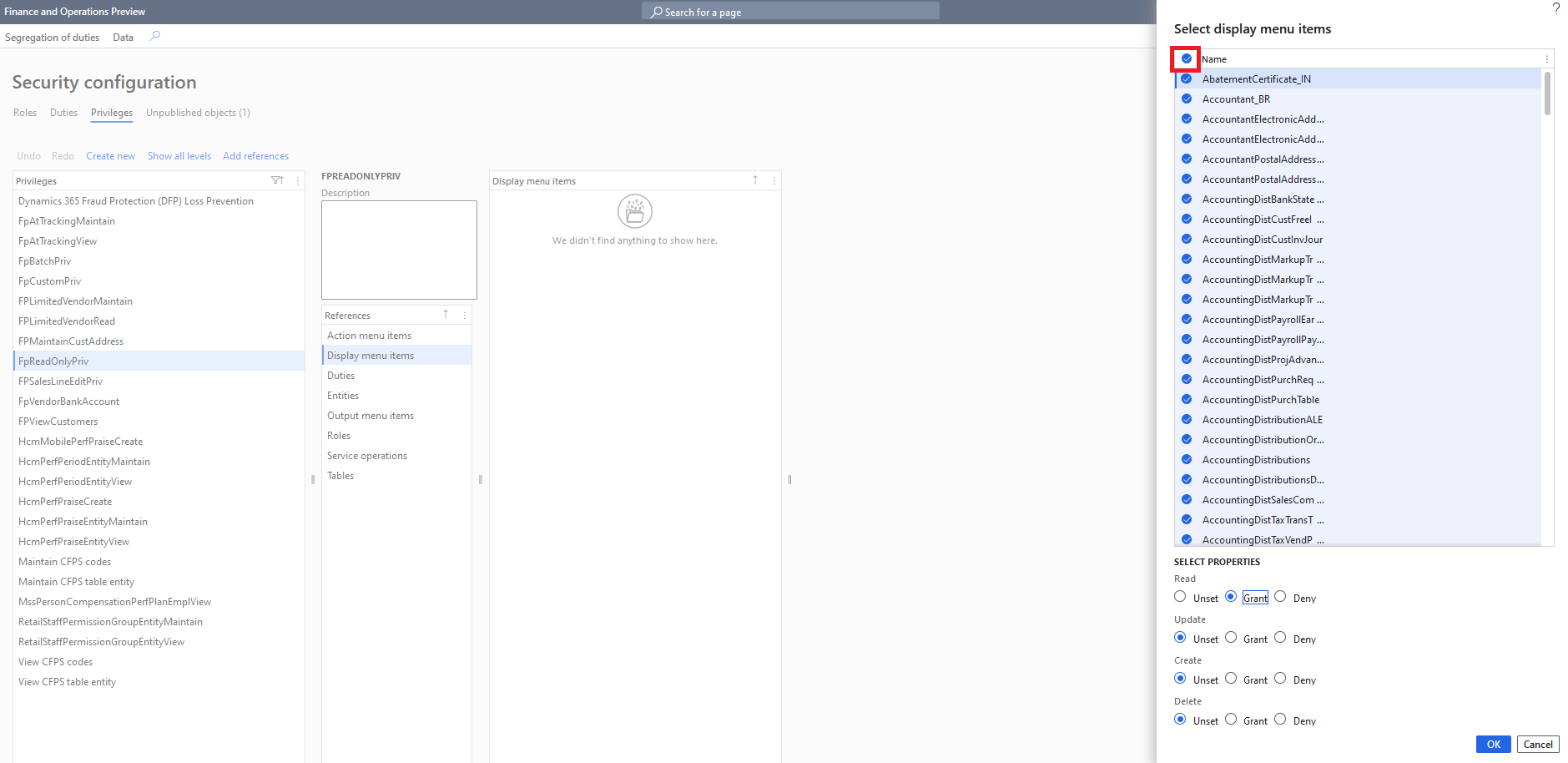The width and height of the screenshot is (1568, 763).
Task: Select the Deny radio button under Read
Action: tap(1281, 596)
